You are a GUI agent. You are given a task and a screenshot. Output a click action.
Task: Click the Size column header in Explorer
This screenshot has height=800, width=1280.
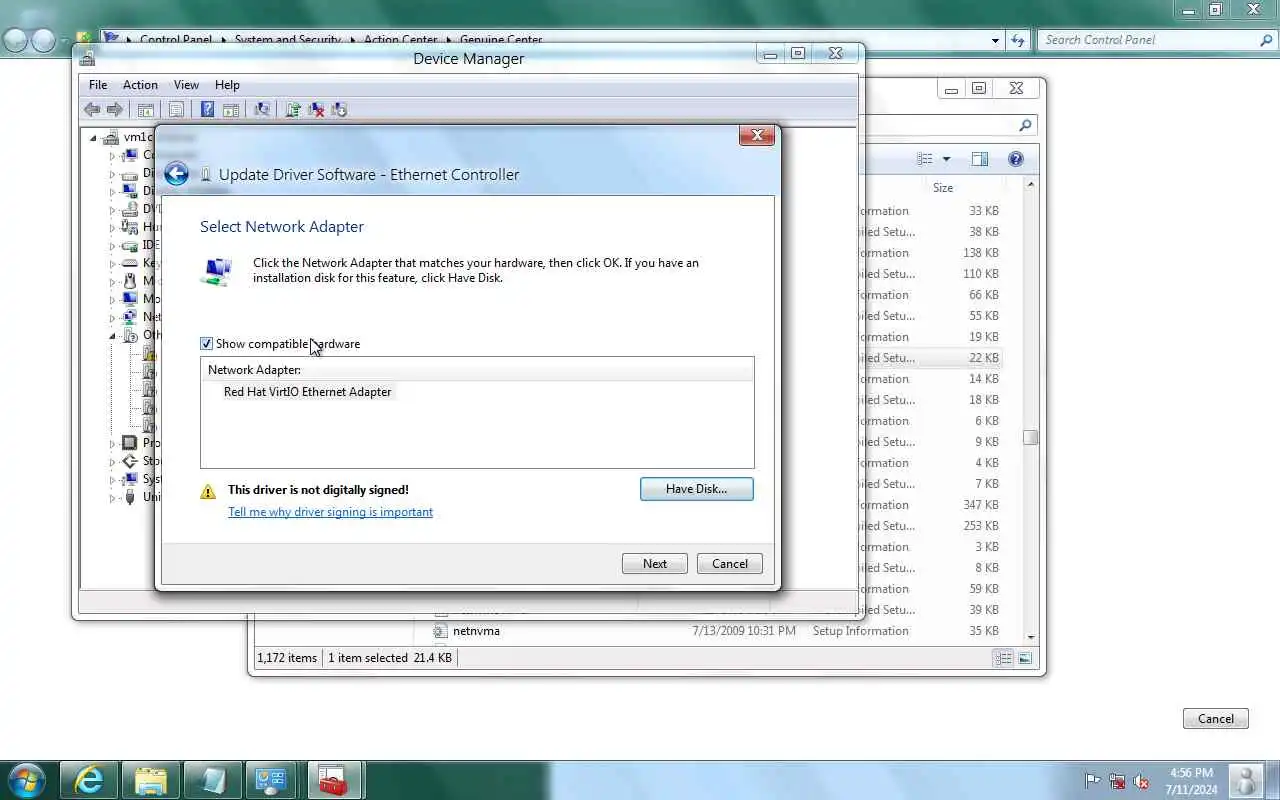point(943,188)
